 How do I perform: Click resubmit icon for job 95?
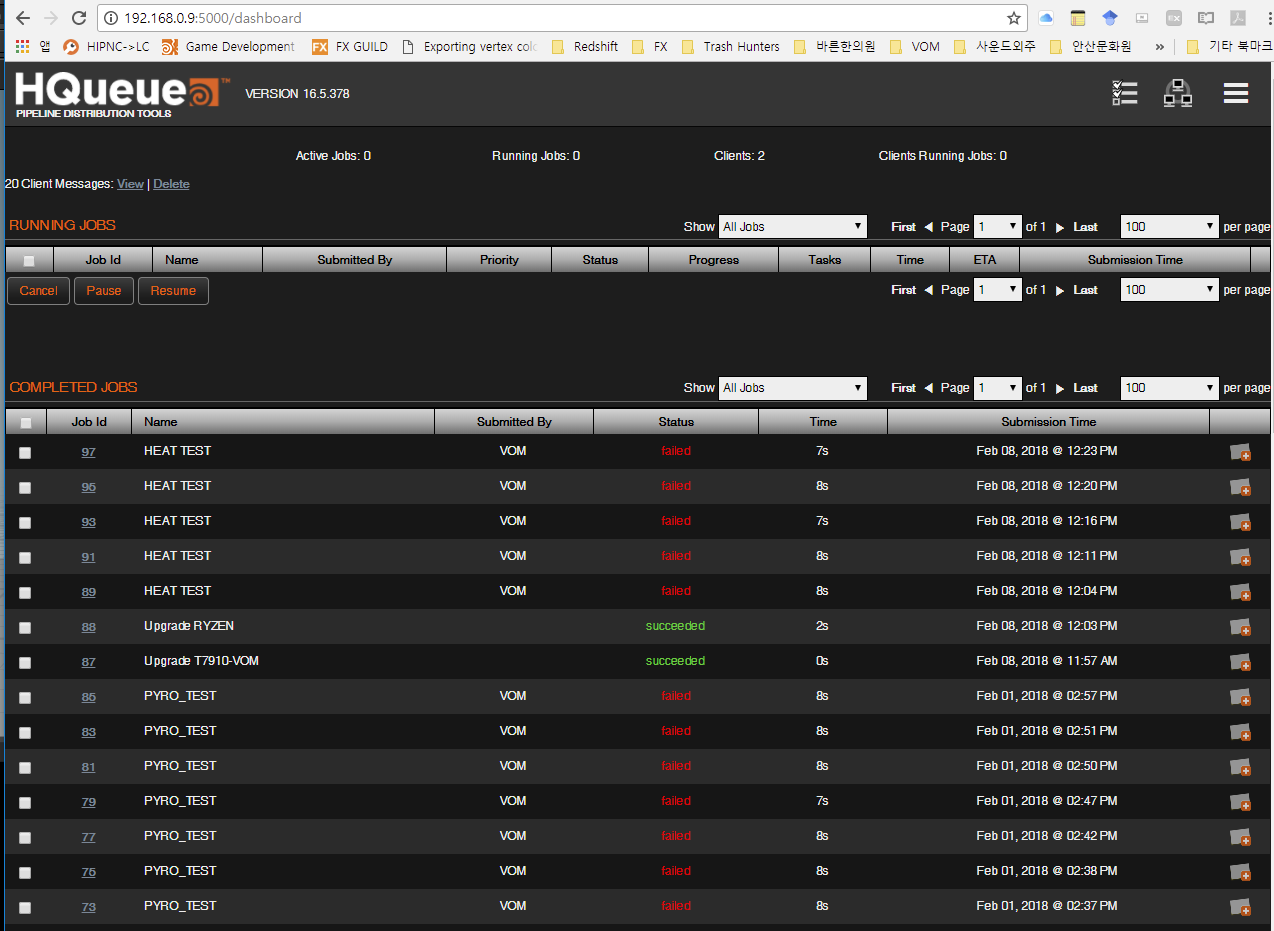pos(1240,488)
